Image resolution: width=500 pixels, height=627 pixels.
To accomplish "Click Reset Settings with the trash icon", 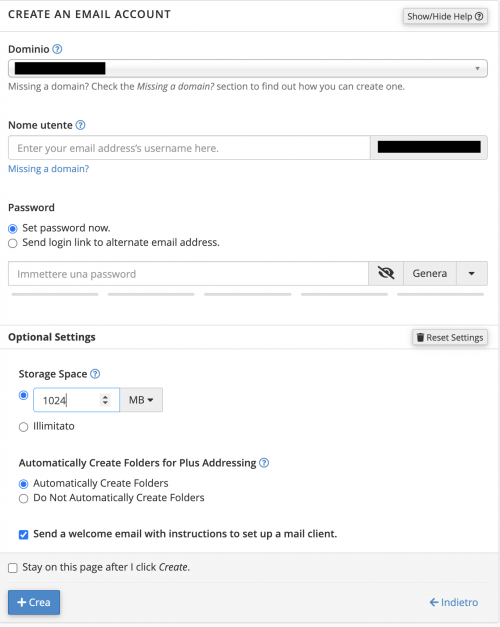I will pyautogui.click(x=450, y=337).
